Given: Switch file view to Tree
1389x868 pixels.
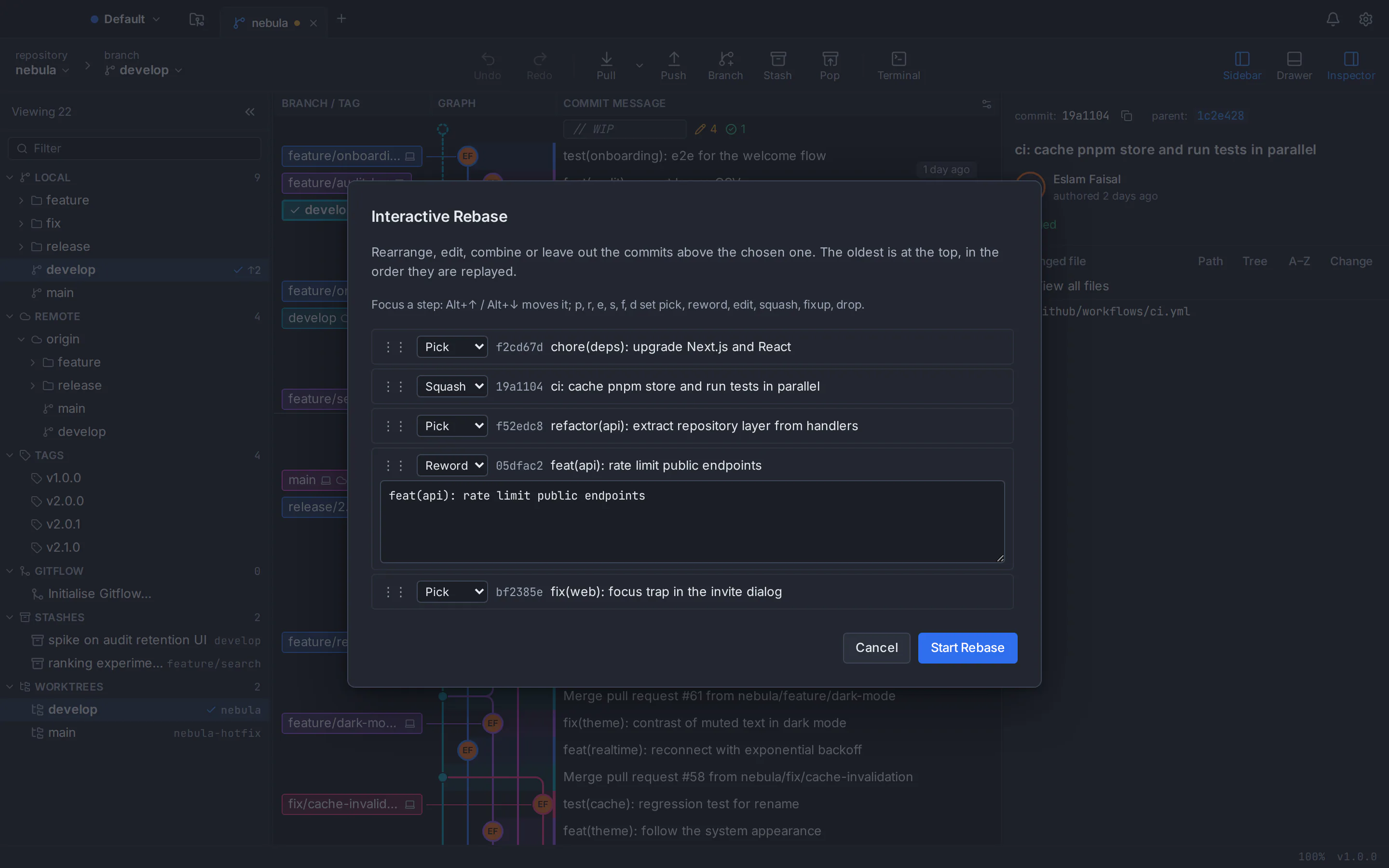Looking at the screenshot, I should click(x=1255, y=261).
